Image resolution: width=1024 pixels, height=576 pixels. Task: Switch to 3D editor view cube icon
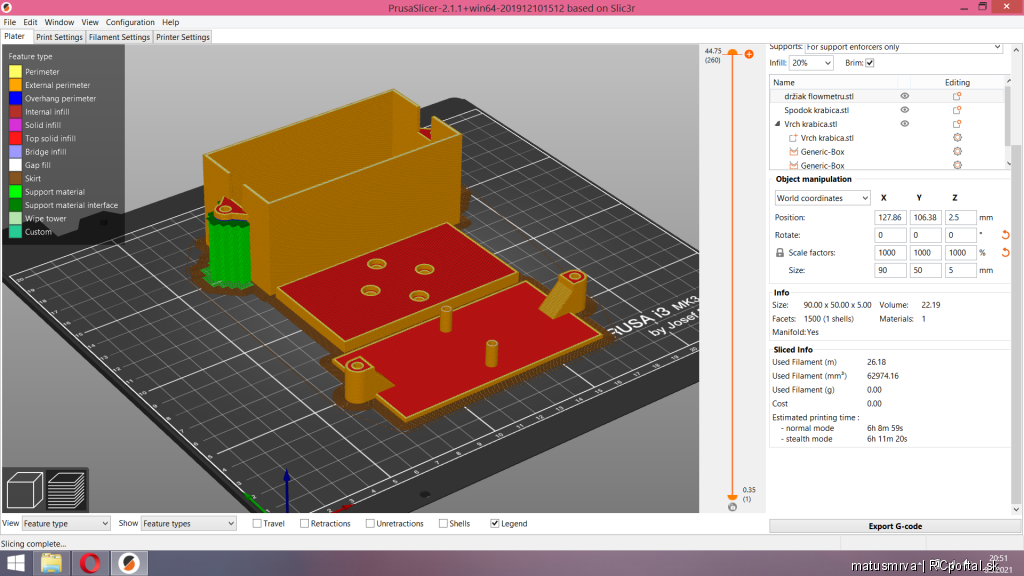(x=24, y=490)
